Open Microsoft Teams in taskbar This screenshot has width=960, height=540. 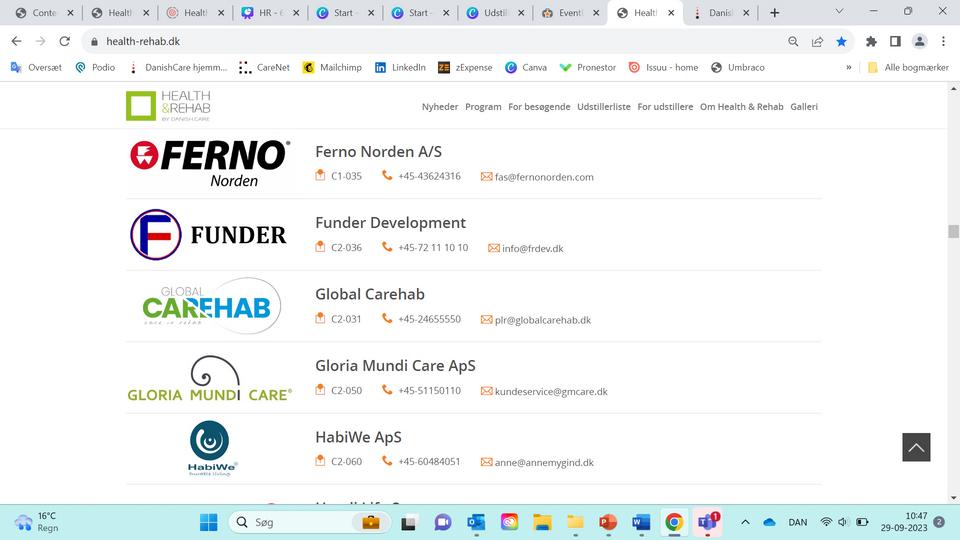point(708,522)
